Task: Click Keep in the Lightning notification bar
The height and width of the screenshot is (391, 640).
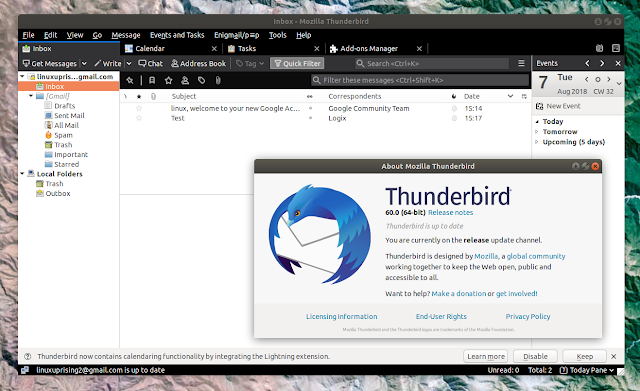Action: click(x=584, y=356)
